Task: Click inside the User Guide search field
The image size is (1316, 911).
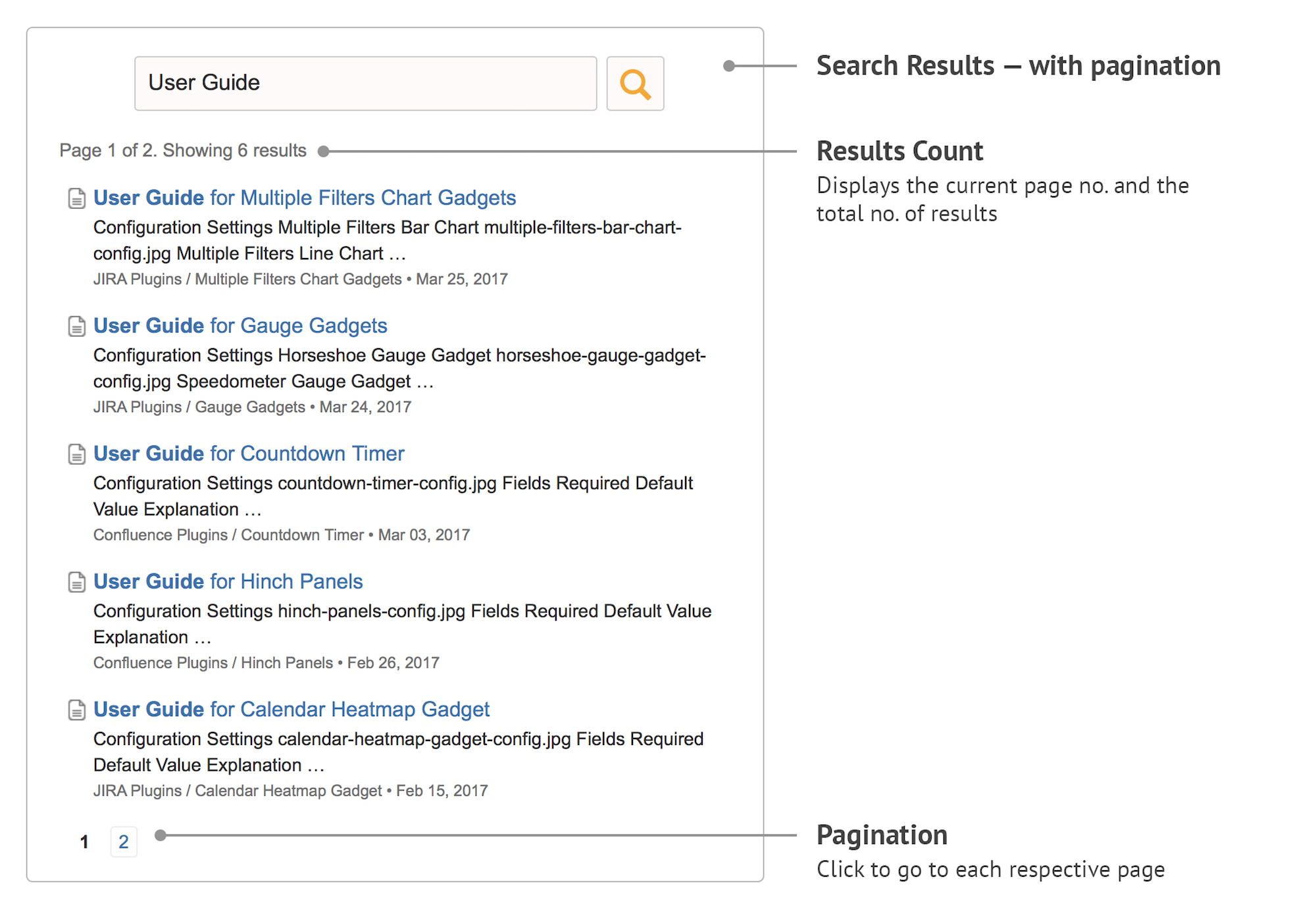Action: tap(364, 83)
